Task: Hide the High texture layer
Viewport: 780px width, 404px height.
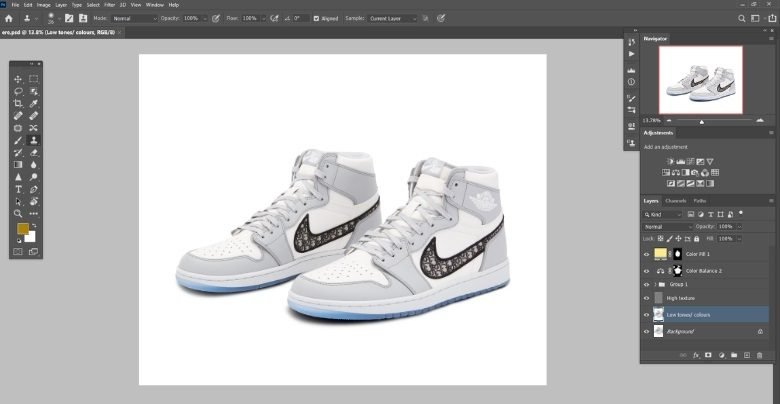Action: coord(647,298)
